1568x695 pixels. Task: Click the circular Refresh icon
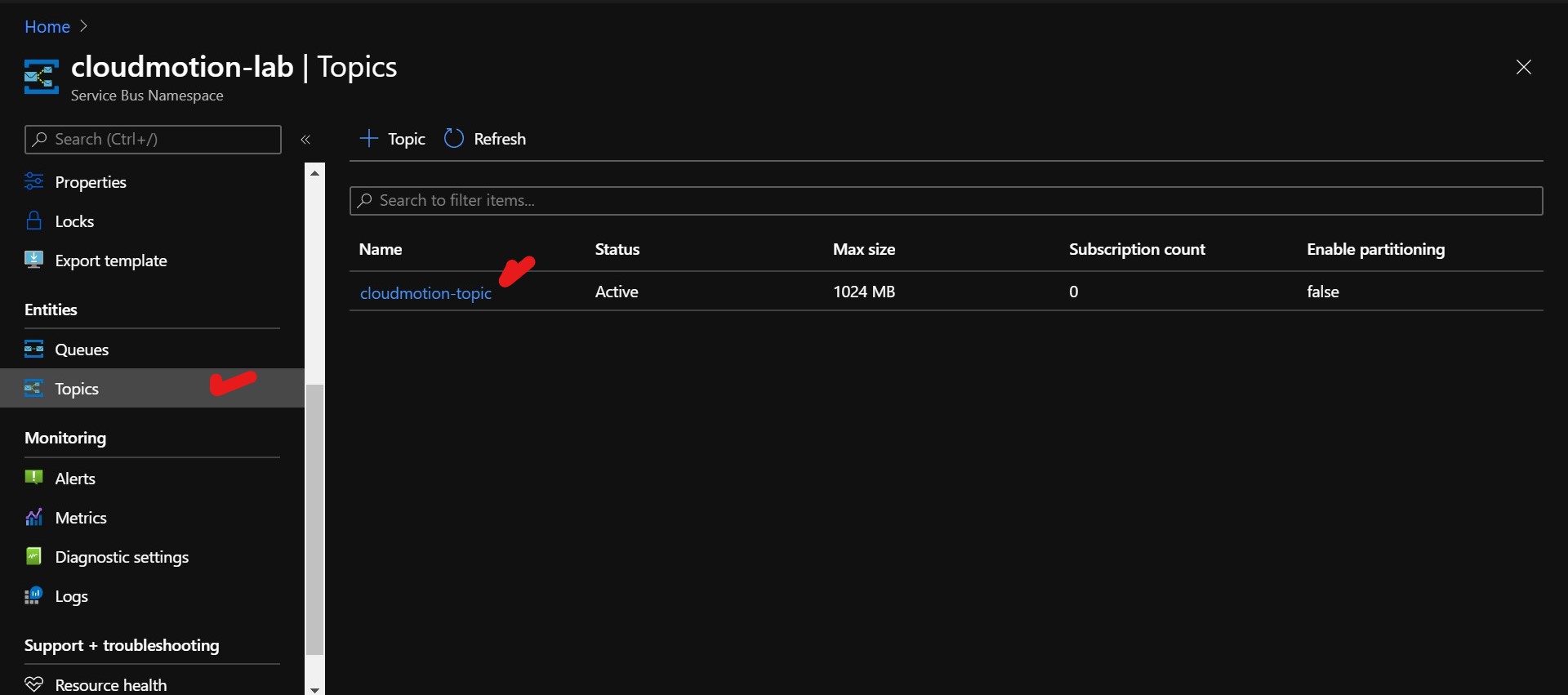point(454,138)
